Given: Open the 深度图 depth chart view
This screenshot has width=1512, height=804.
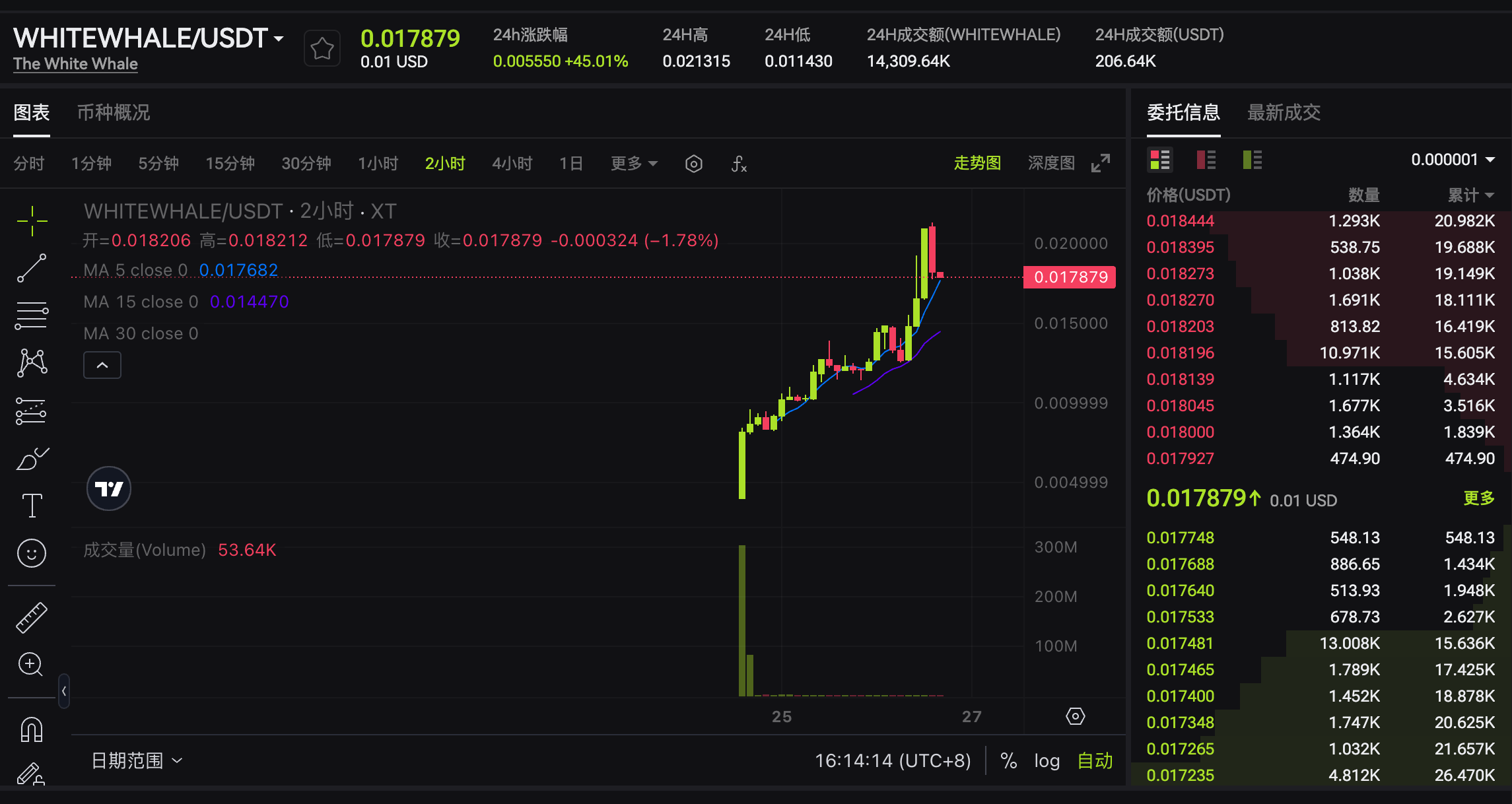Looking at the screenshot, I should click(1051, 163).
